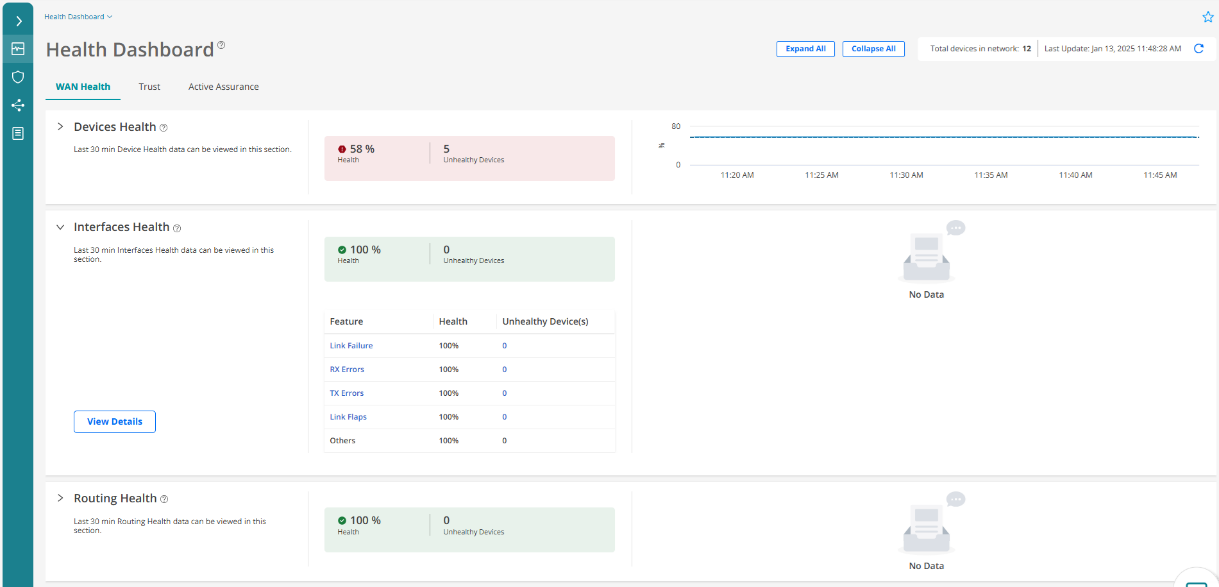1219x587 pixels.
Task: Expand the Routing Health section
Action: click(60, 498)
